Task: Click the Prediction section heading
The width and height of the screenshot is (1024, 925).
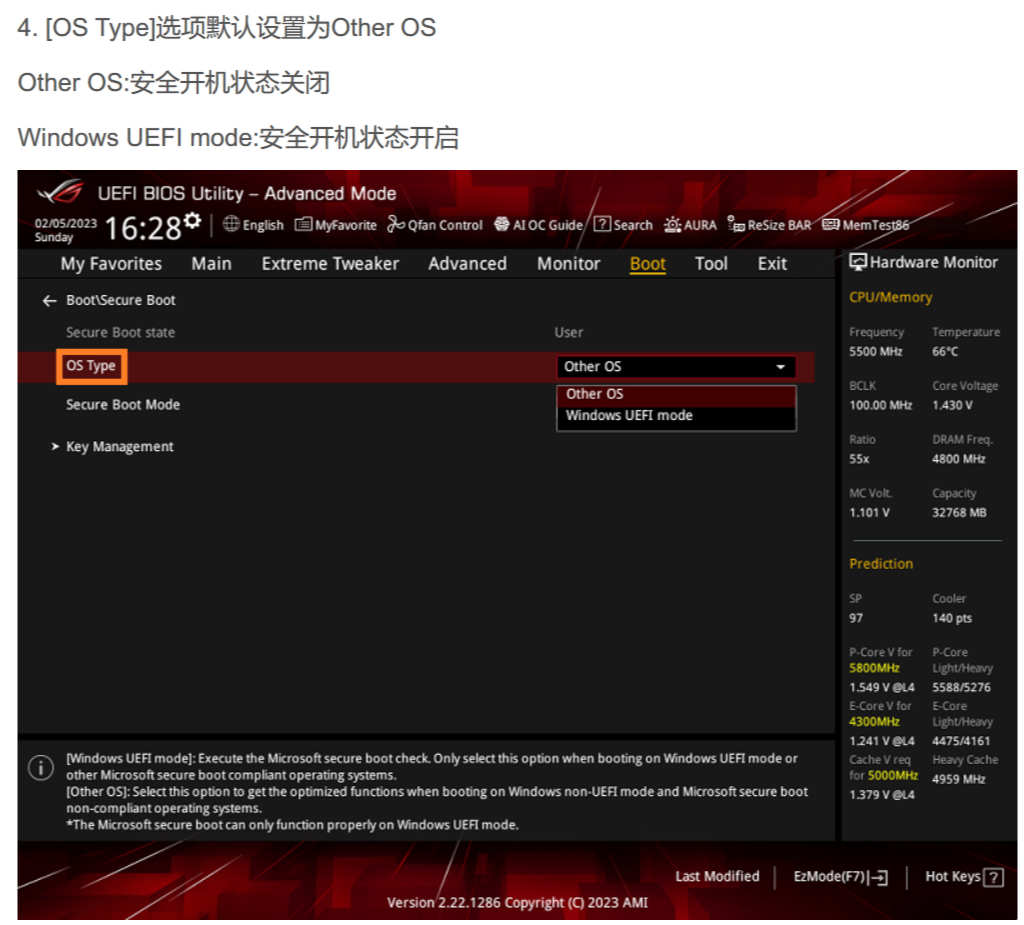Action: click(881, 564)
